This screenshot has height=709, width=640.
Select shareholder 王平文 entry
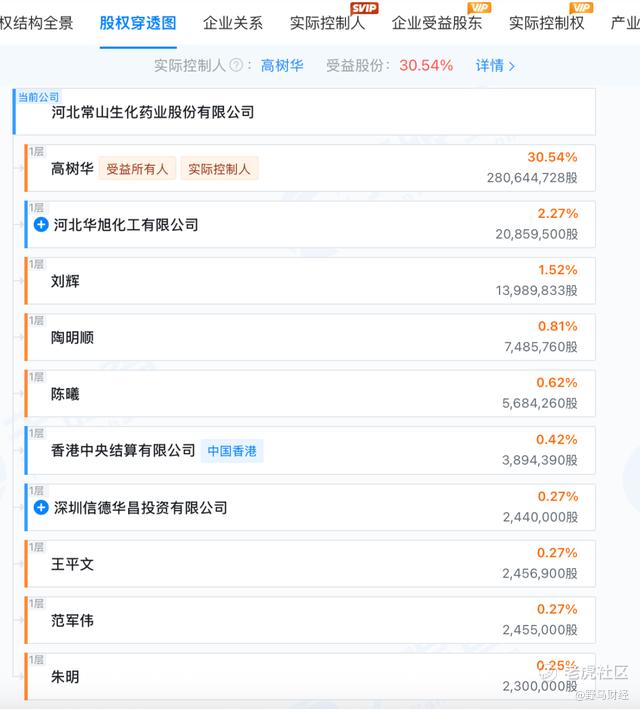point(72,565)
